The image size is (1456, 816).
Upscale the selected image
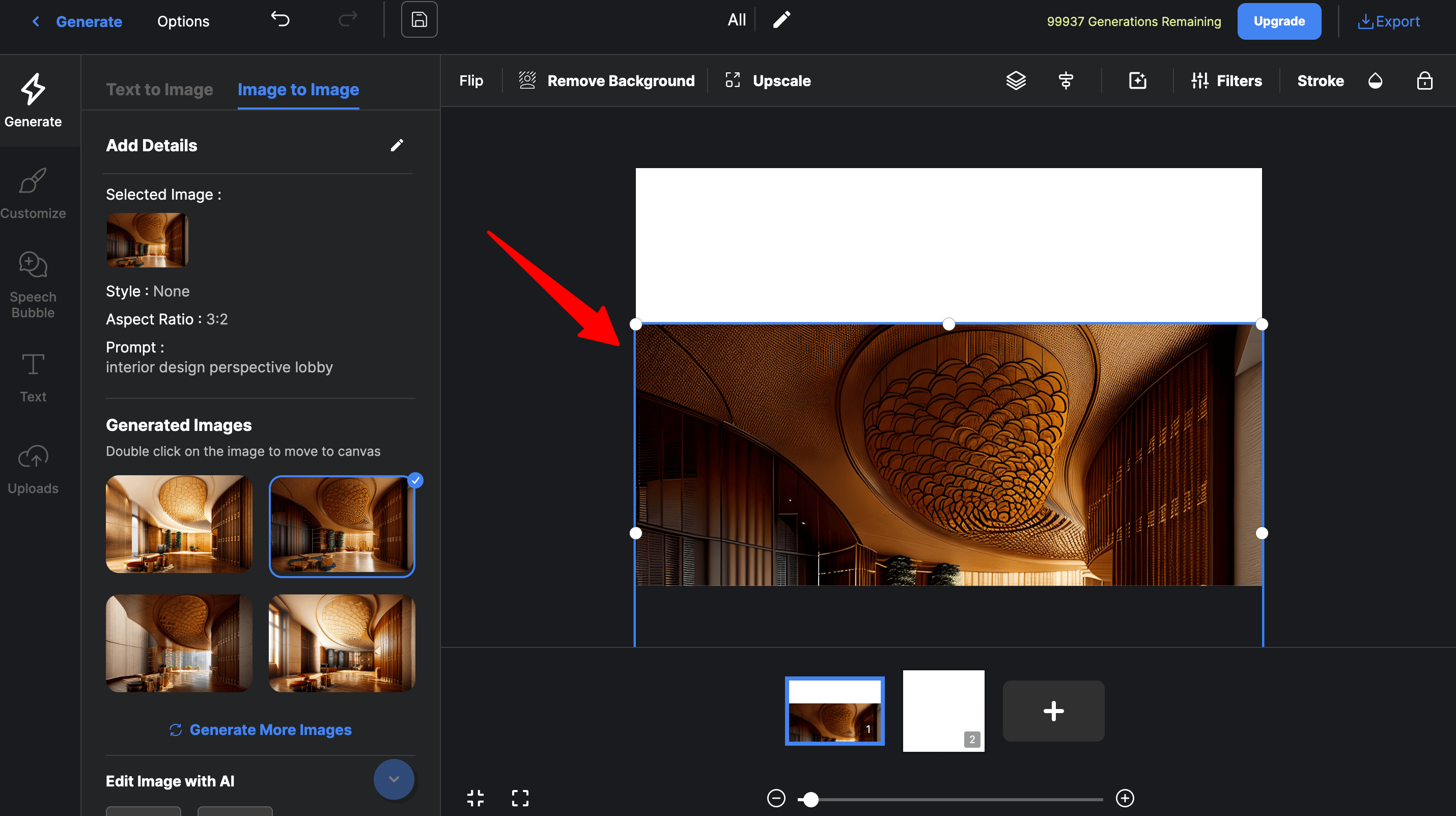coord(768,81)
